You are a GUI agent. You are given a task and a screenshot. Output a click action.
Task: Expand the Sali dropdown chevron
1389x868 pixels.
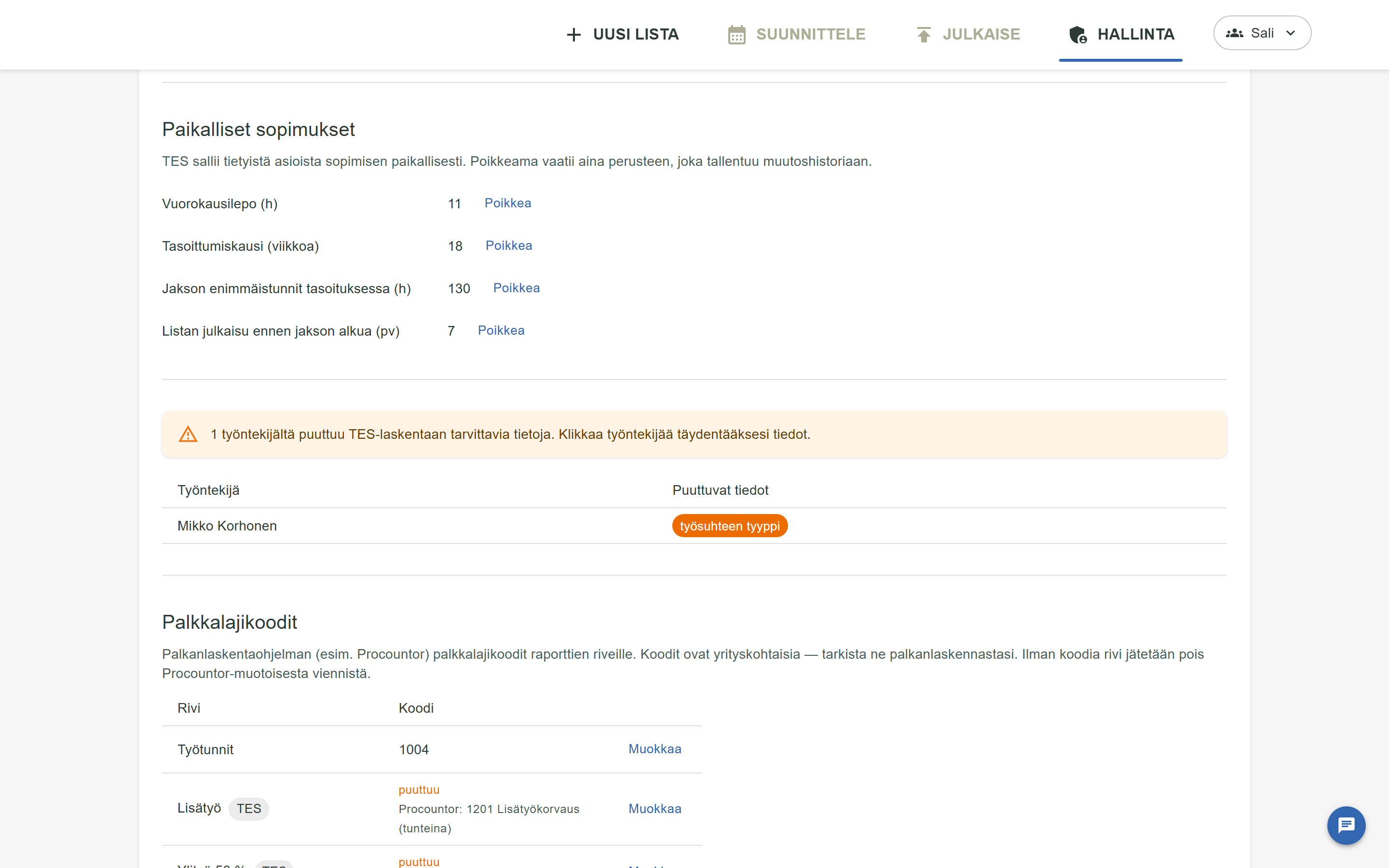pos(1290,33)
